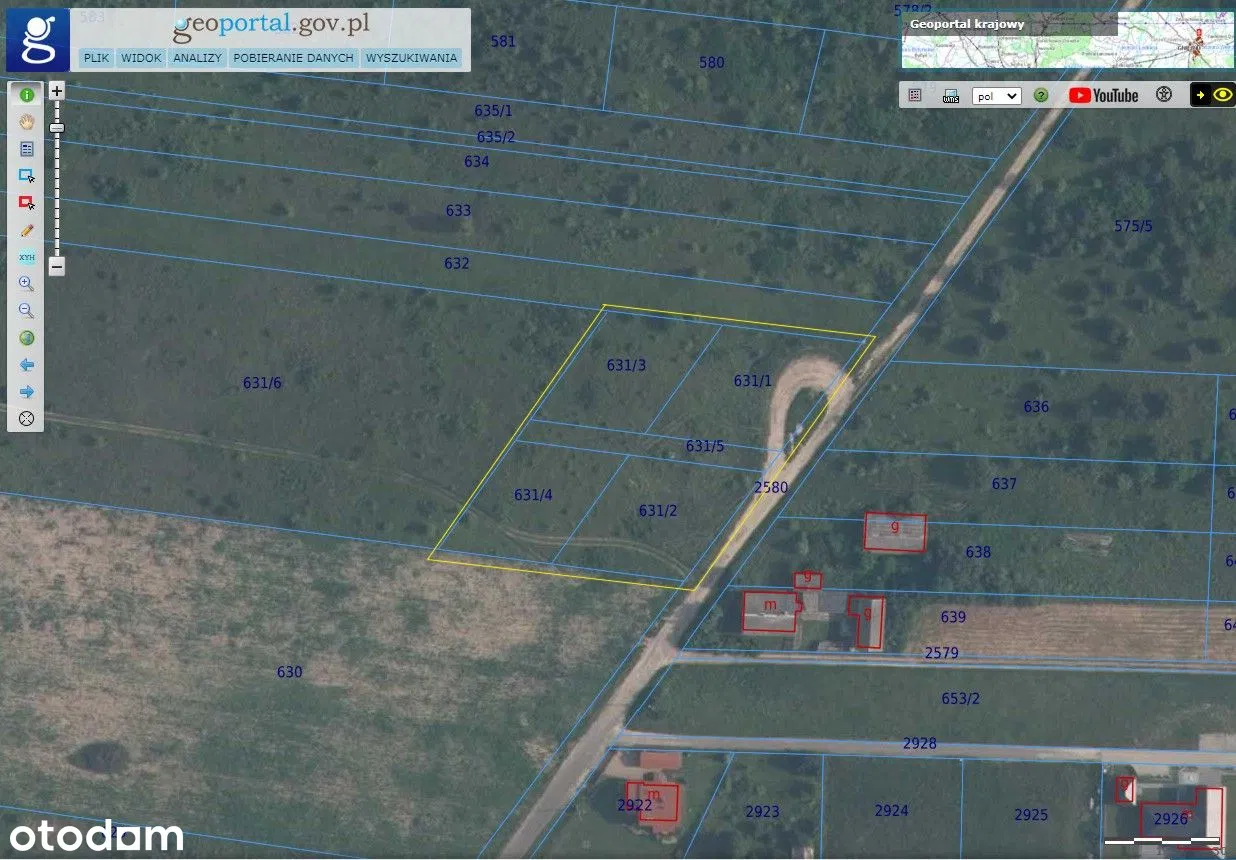Open the map contents list tool

(x=27, y=149)
